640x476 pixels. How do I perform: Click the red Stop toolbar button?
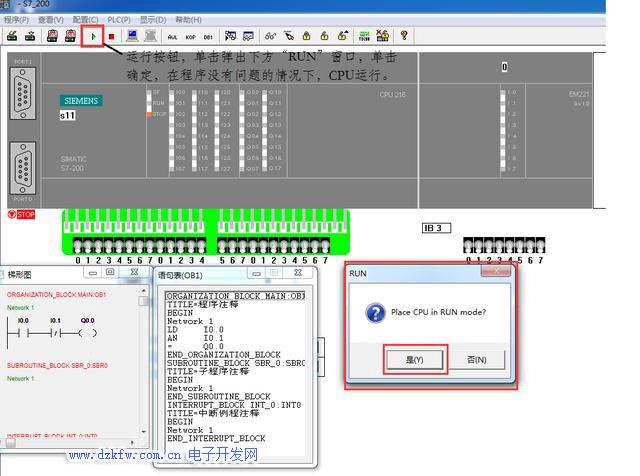point(111,36)
